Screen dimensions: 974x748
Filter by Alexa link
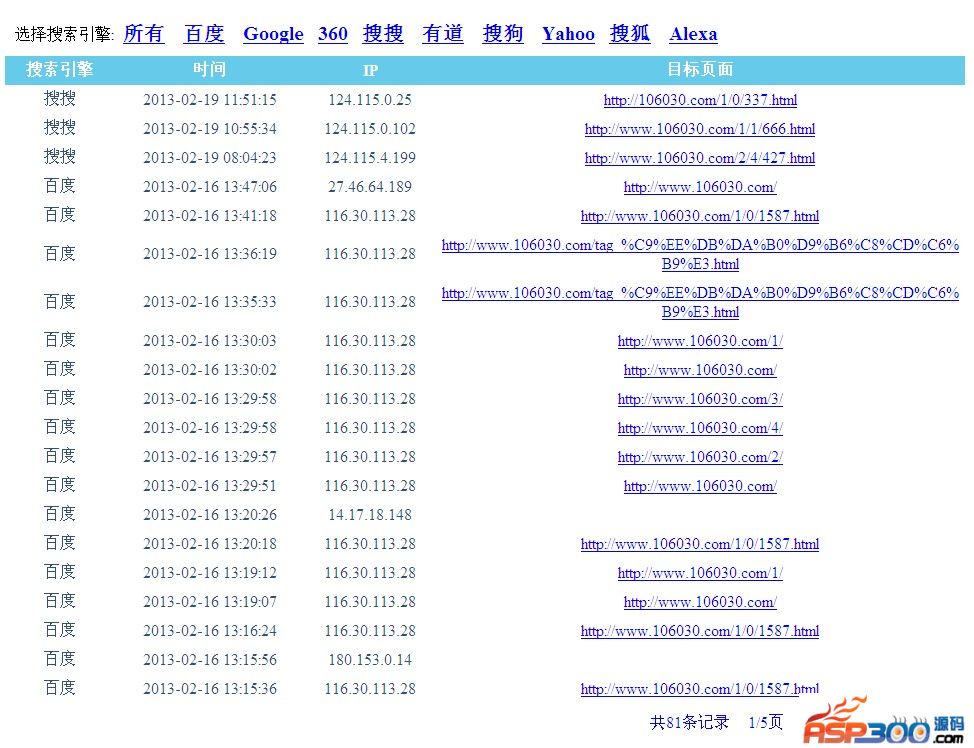693,34
